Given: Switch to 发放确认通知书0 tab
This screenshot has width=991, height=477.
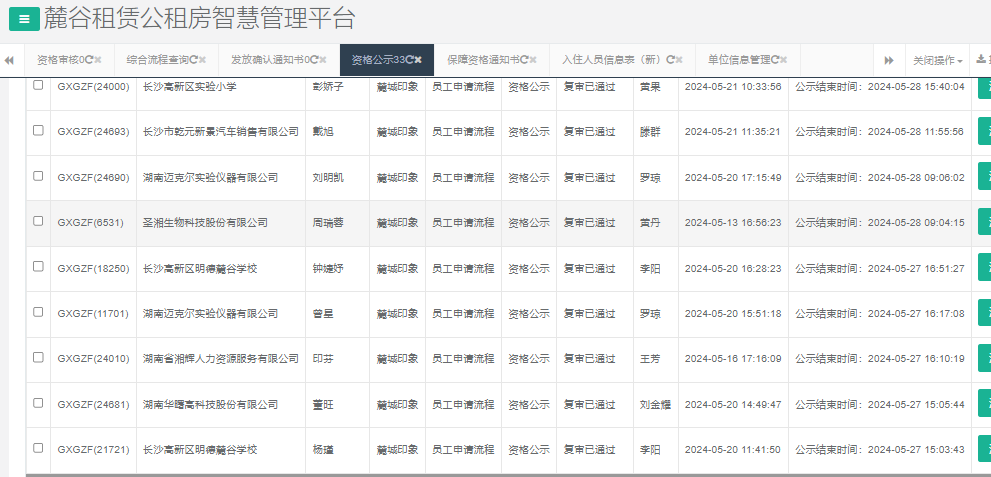Looking at the screenshot, I should (271, 60).
